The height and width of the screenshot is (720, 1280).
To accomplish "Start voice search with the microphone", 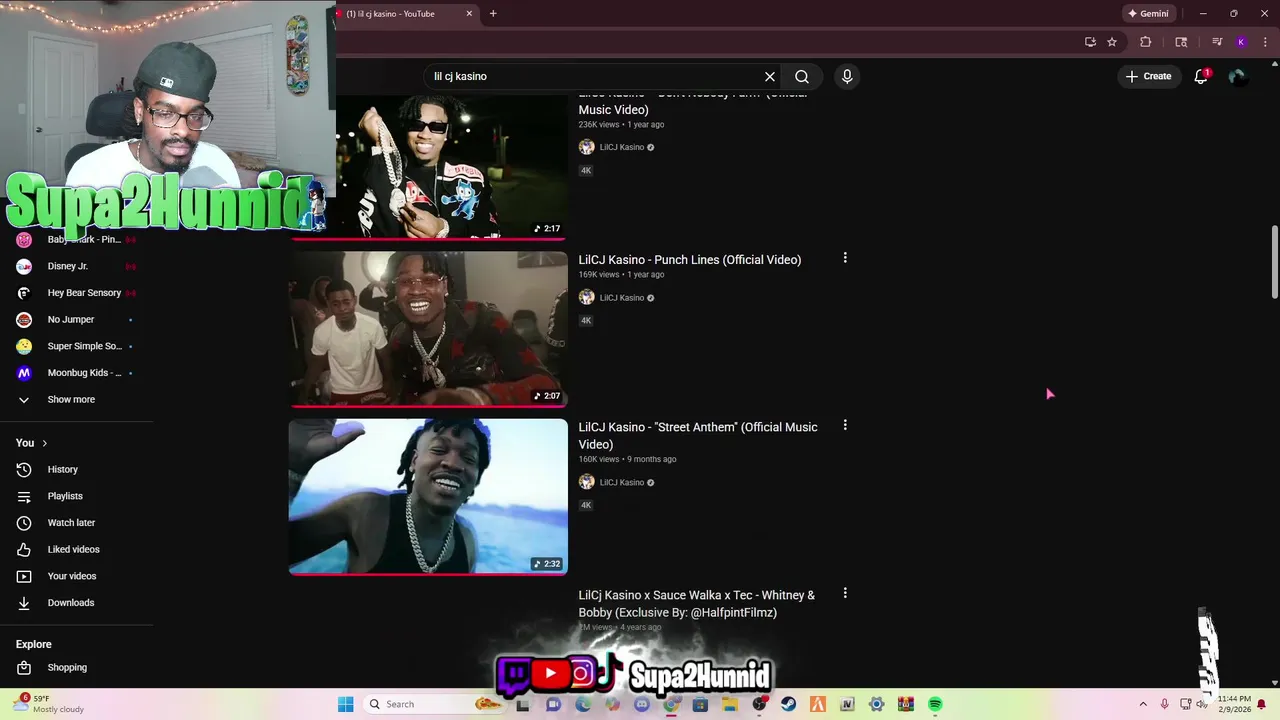I will pos(847,76).
